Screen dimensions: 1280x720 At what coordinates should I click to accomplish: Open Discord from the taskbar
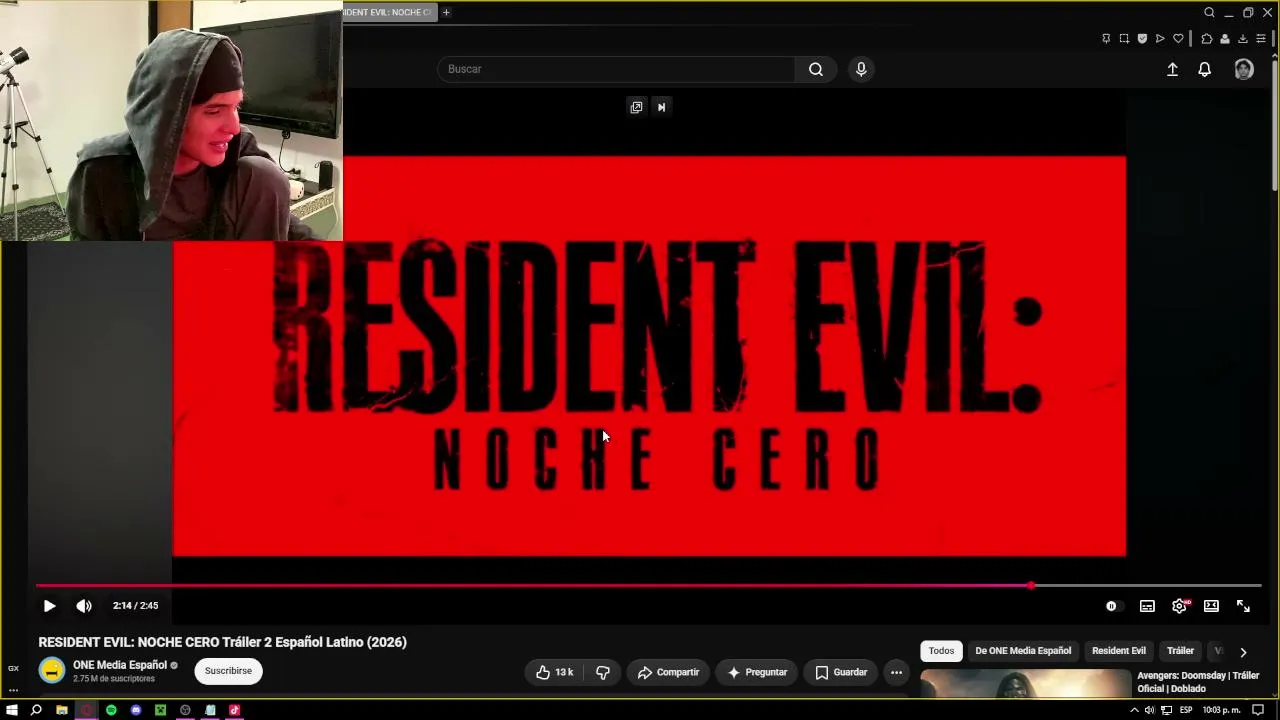click(x=136, y=710)
